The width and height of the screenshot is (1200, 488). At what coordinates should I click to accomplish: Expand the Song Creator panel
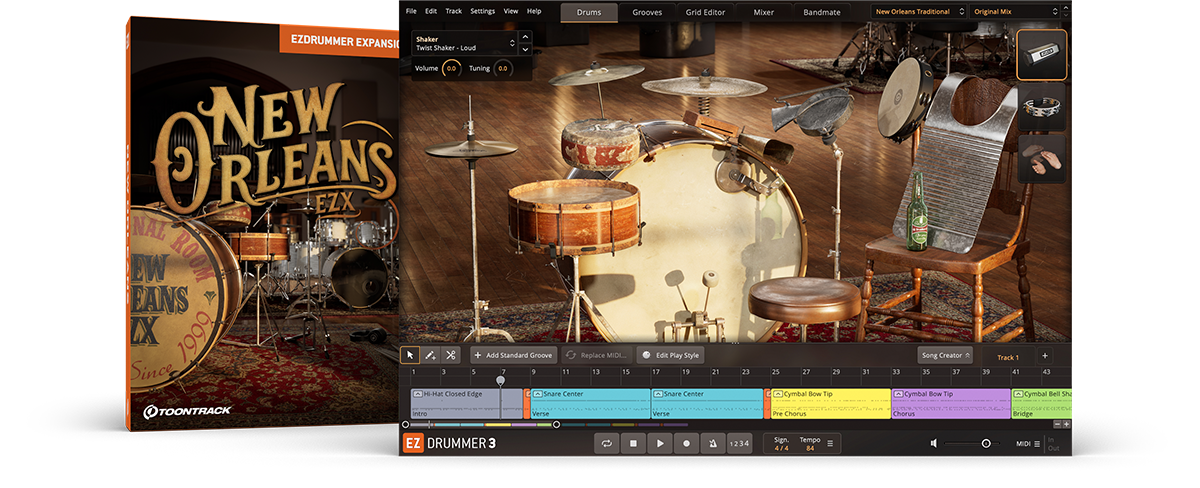click(x=945, y=355)
